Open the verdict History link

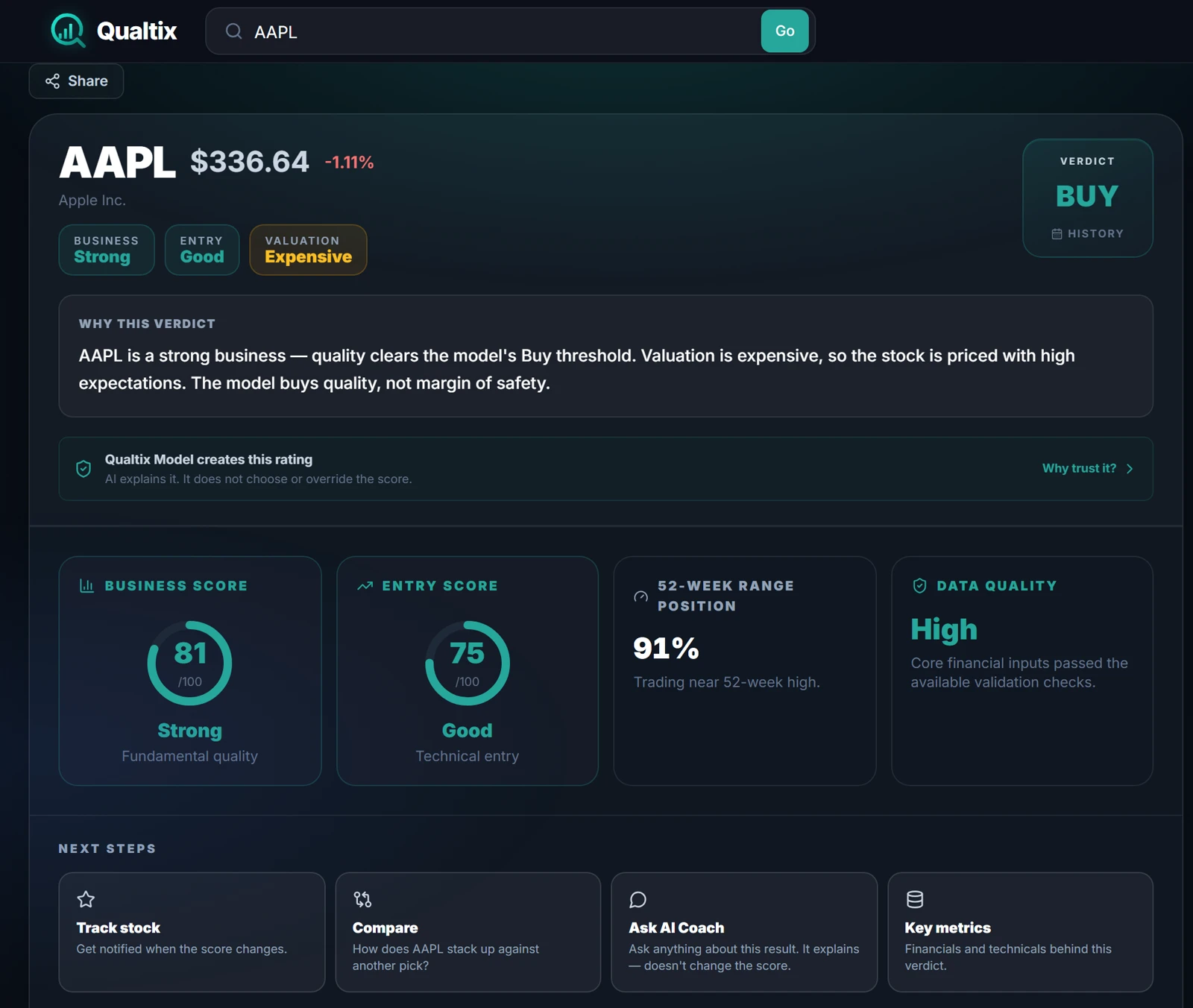pyautogui.click(x=1087, y=234)
